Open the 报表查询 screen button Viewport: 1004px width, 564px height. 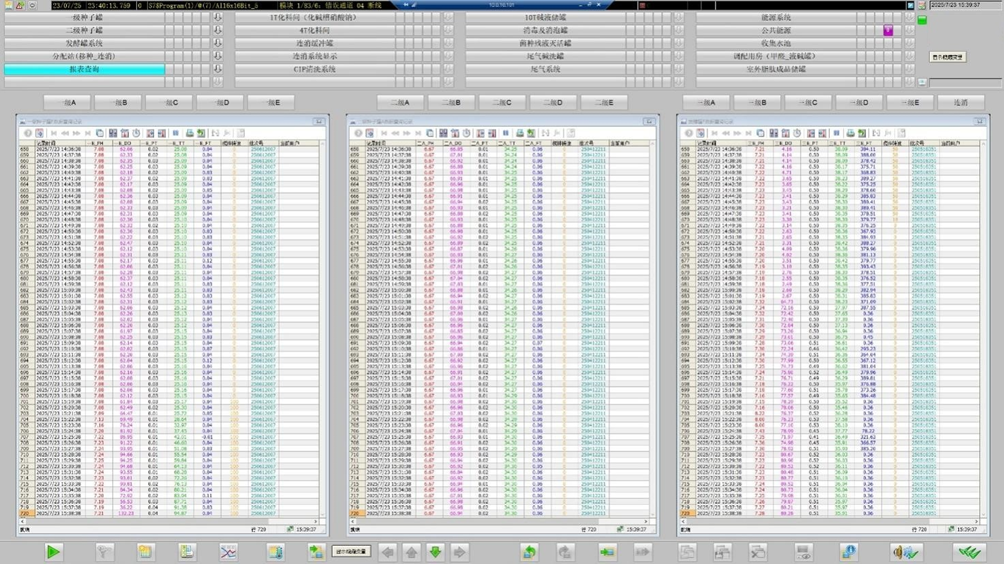coord(84,70)
